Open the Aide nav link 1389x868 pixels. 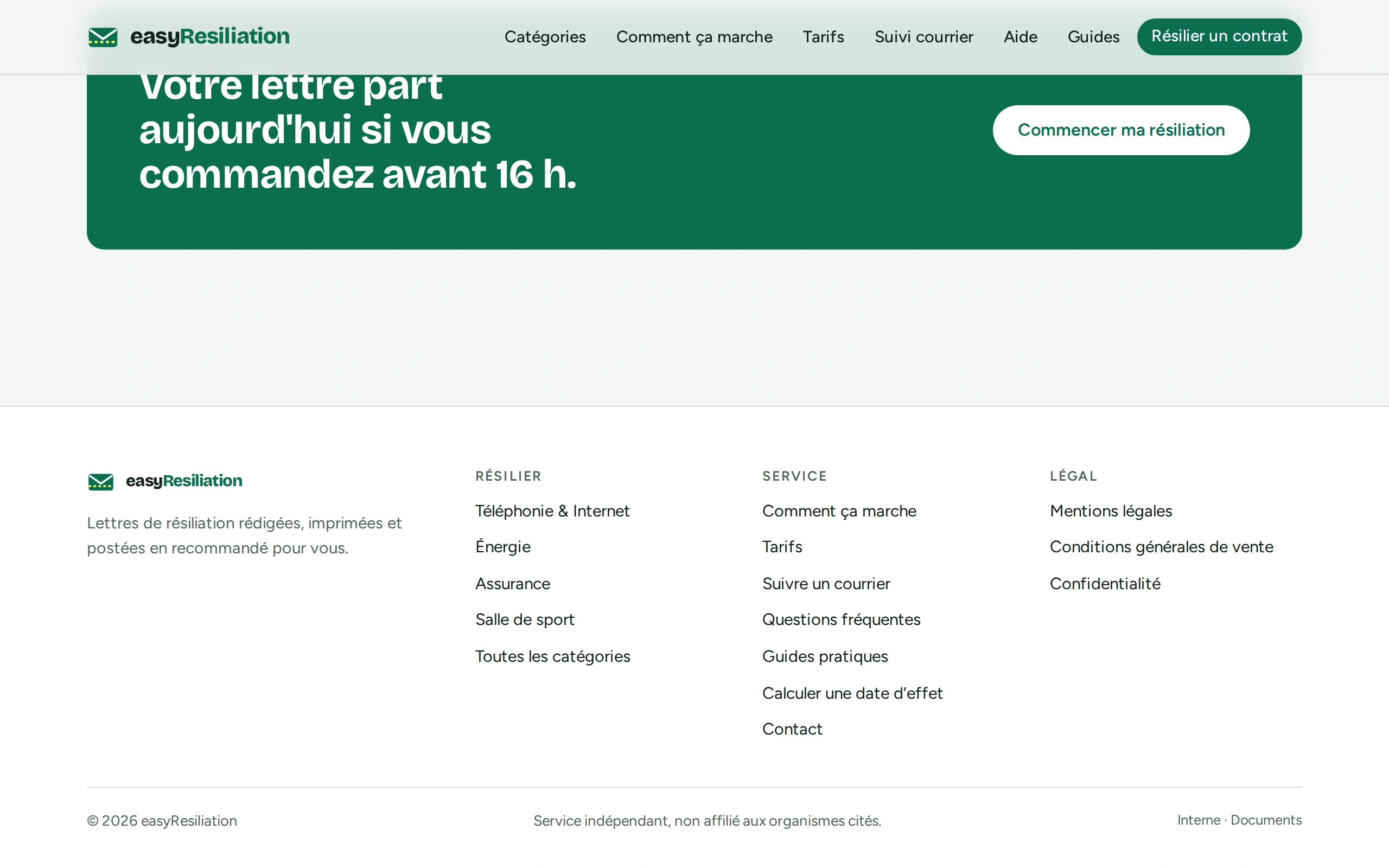click(x=1020, y=37)
